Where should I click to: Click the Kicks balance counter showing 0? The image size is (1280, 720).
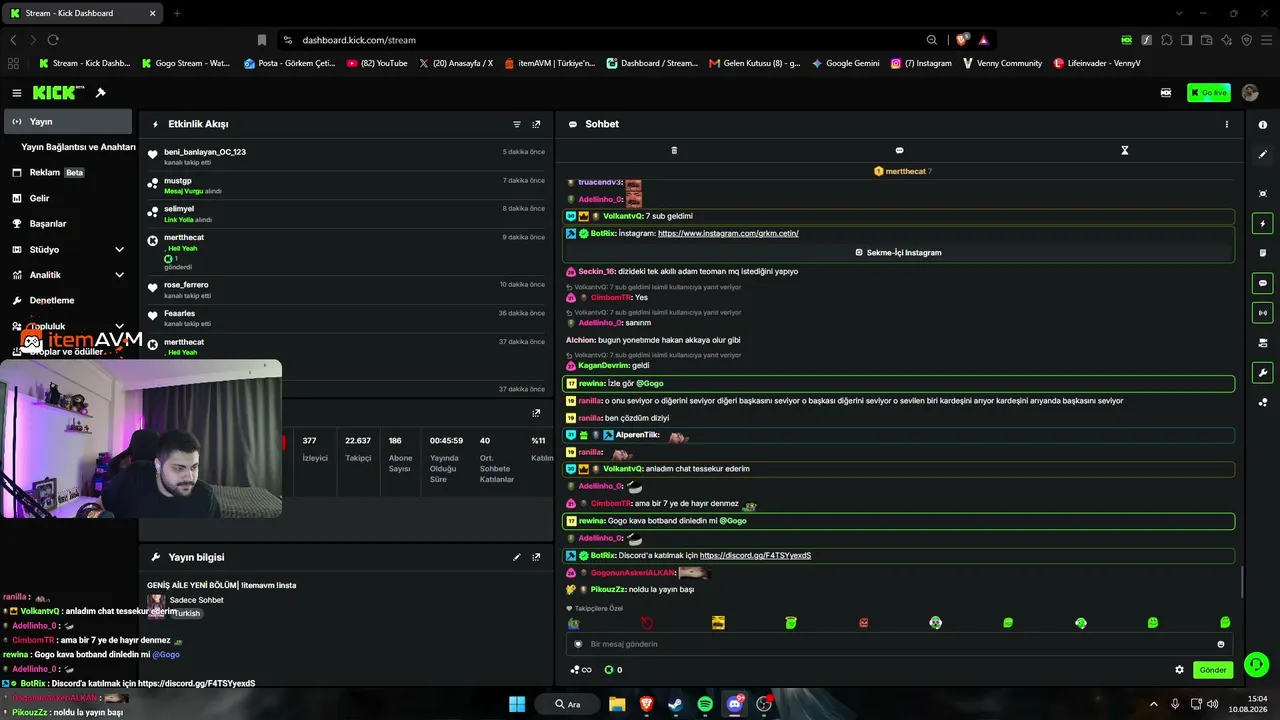pyautogui.click(x=614, y=670)
